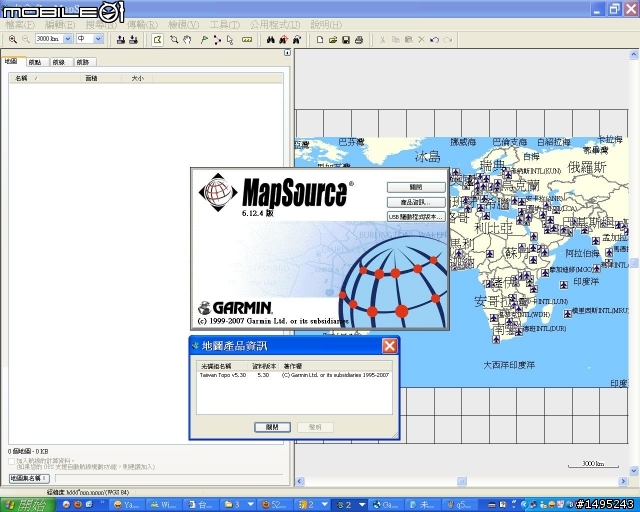Click the third binoculars find recent icon
The width and height of the screenshot is (640, 512).
(297, 39)
